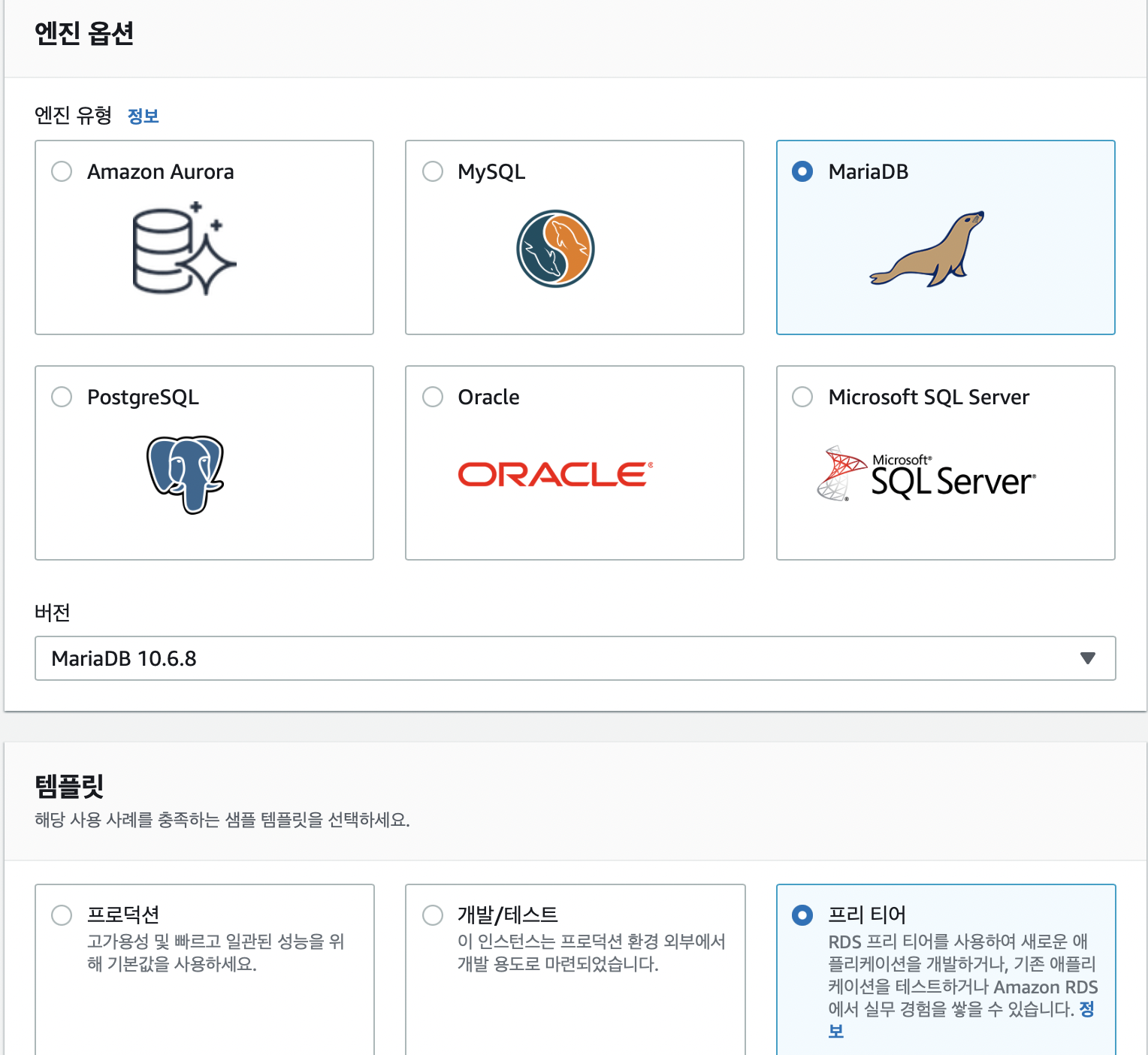This screenshot has width=1148, height=1055.
Task: Click the Microsoft SQL Server label text
Action: click(929, 398)
